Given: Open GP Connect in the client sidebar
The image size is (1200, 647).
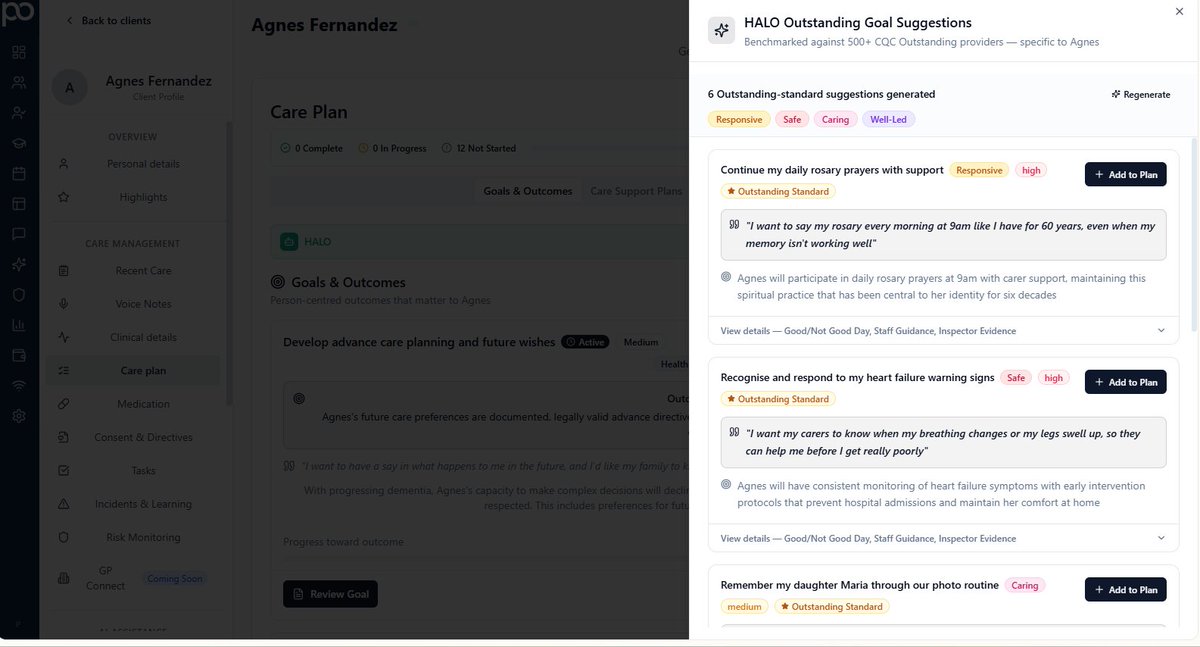Looking at the screenshot, I should pyautogui.click(x=105, y=578).
